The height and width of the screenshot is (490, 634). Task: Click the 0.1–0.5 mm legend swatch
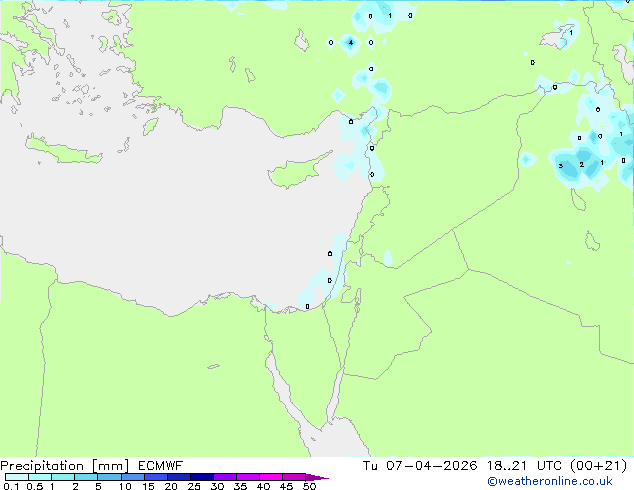click(17, 477)
